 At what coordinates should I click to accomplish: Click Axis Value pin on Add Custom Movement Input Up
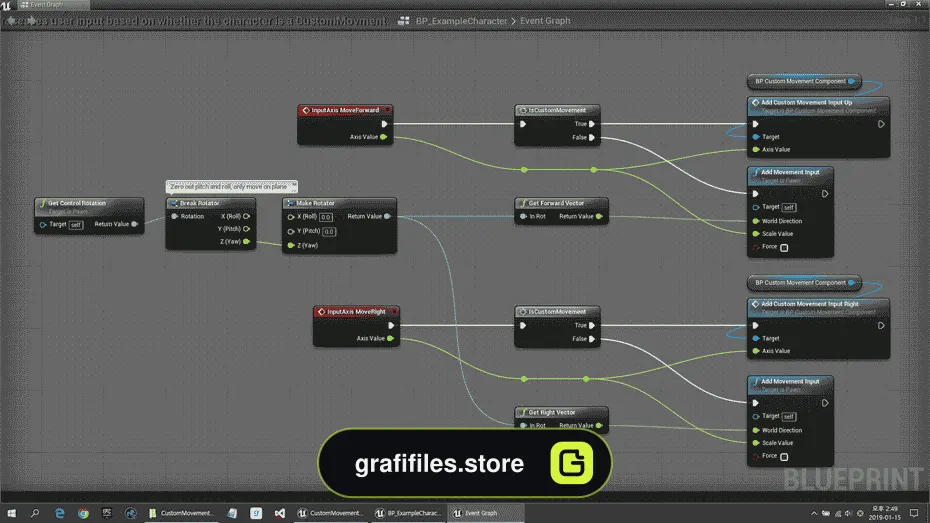756,149
